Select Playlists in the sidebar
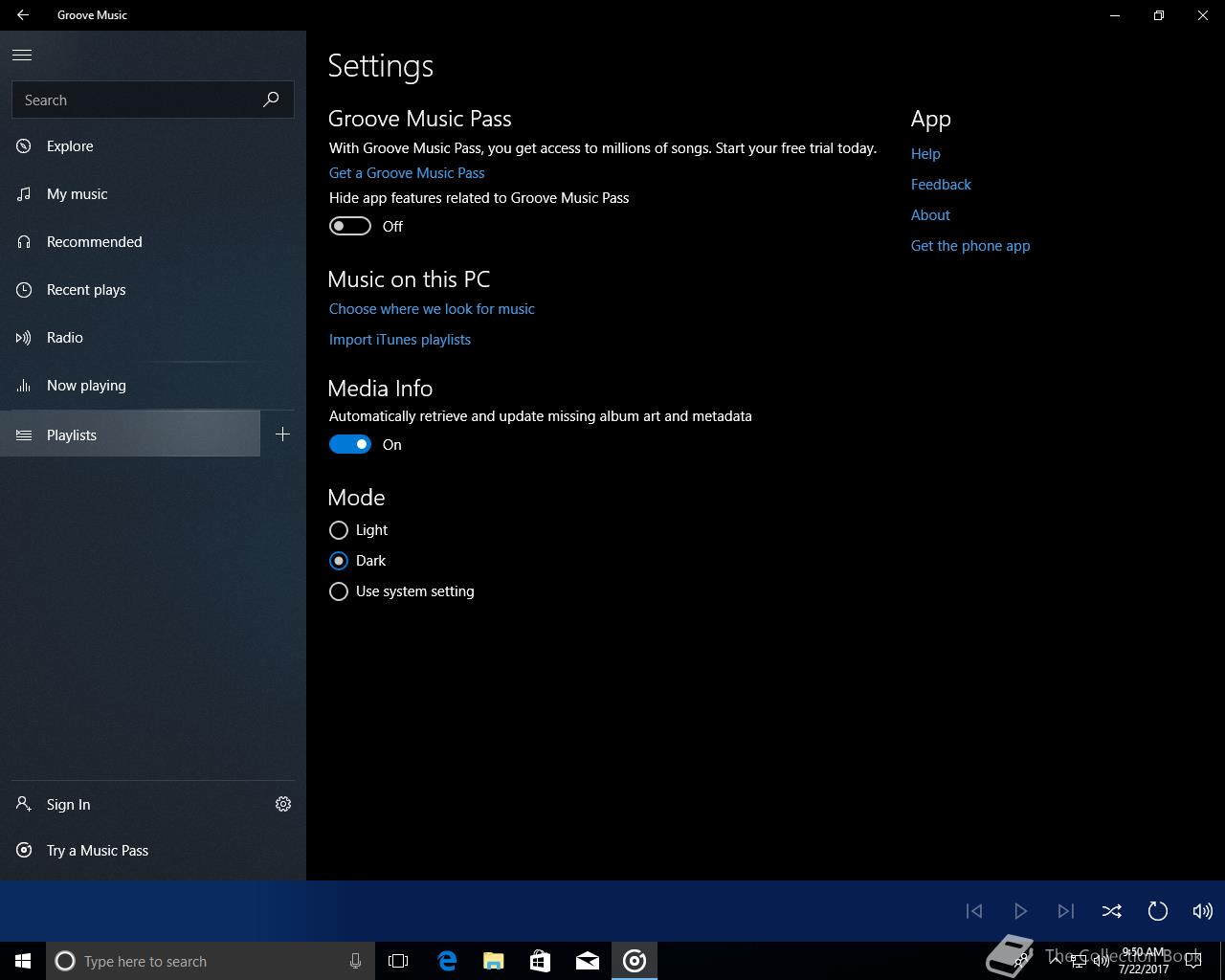The width and height of the screenshot is (1225, 980). click(130, 434)
